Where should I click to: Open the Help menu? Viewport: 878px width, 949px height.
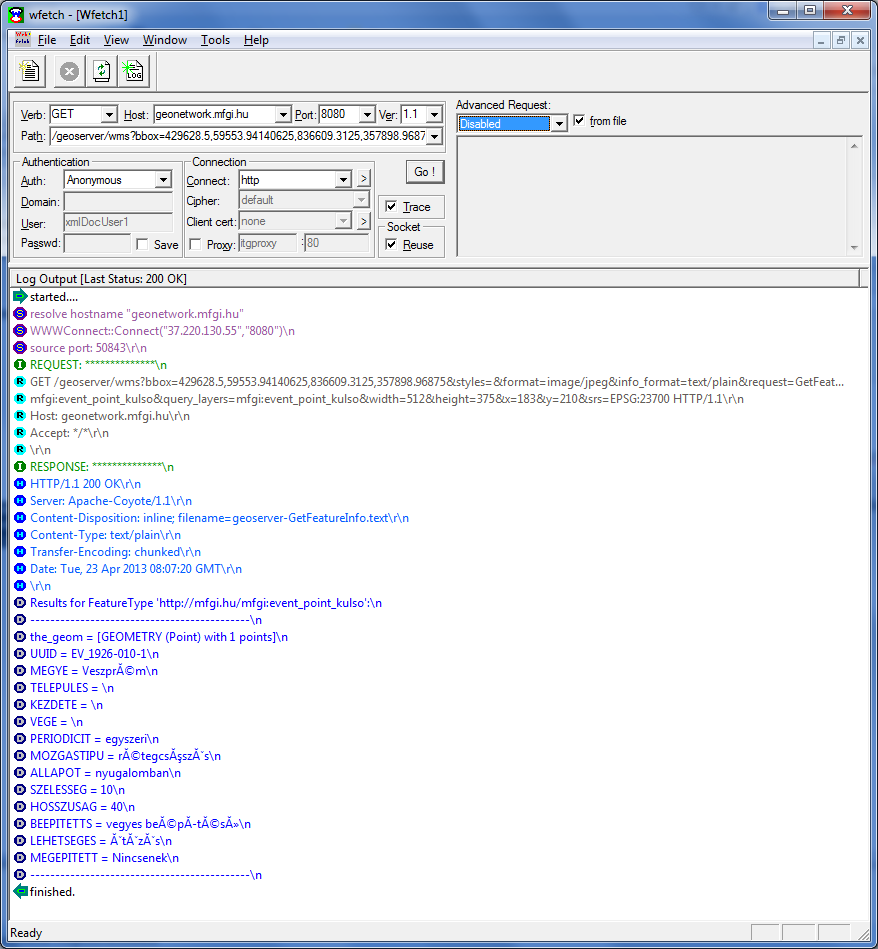[x=256, y=40]
